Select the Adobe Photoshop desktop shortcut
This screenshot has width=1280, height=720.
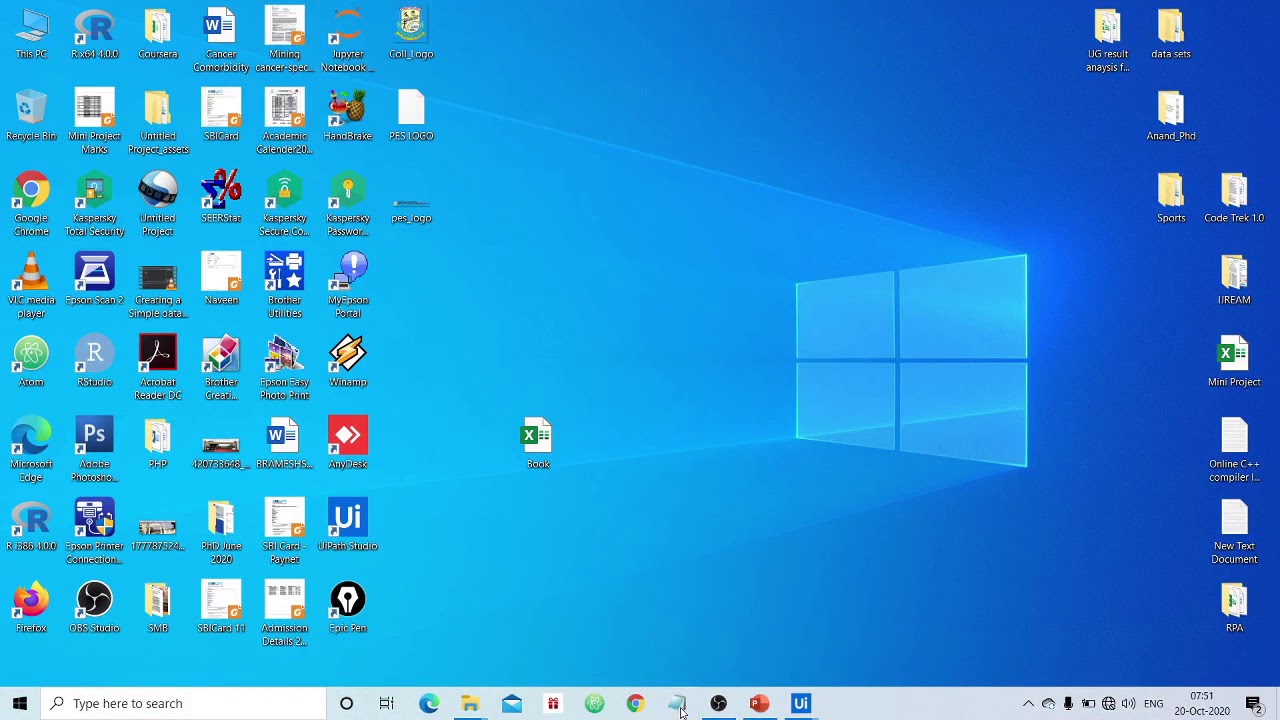click(x=95, y=451)
